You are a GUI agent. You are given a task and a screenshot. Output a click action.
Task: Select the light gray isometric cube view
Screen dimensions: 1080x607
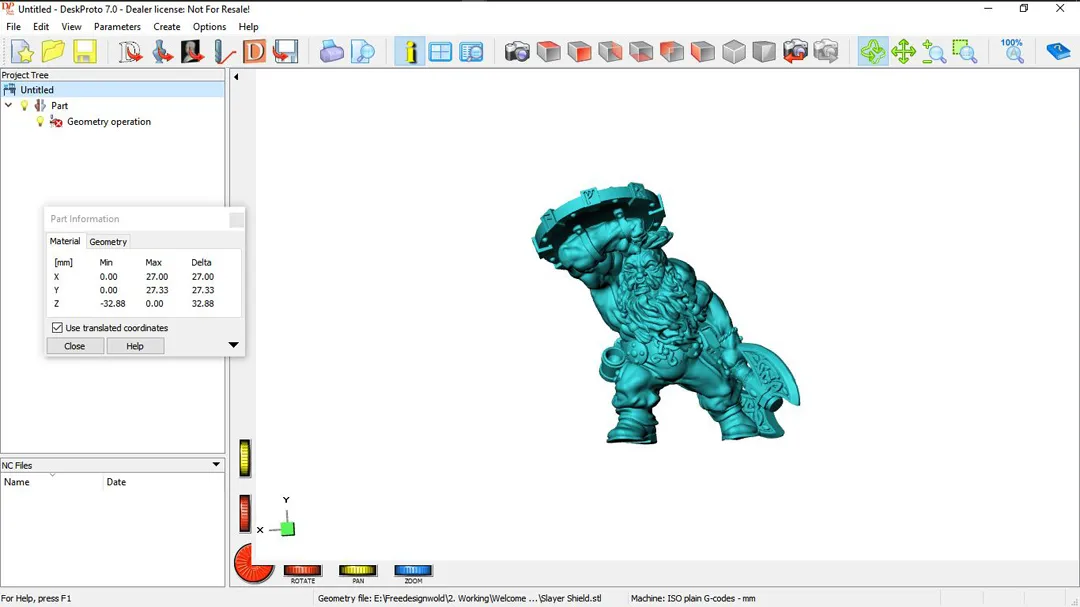point(734,52)
